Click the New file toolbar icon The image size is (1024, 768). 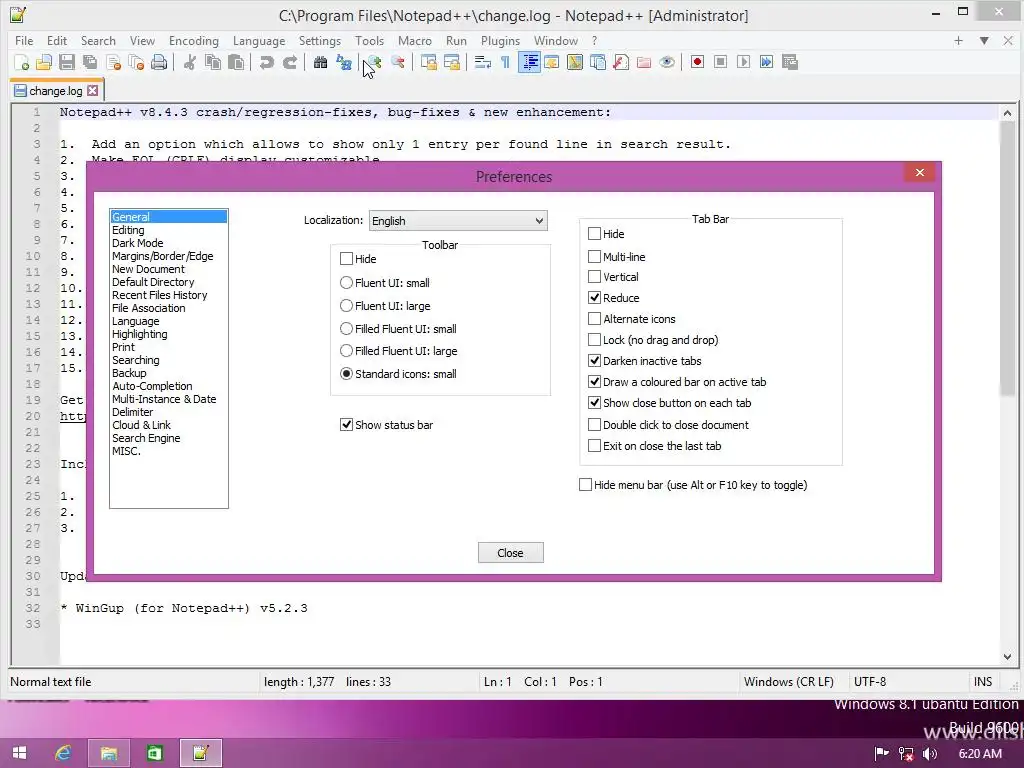21,62
